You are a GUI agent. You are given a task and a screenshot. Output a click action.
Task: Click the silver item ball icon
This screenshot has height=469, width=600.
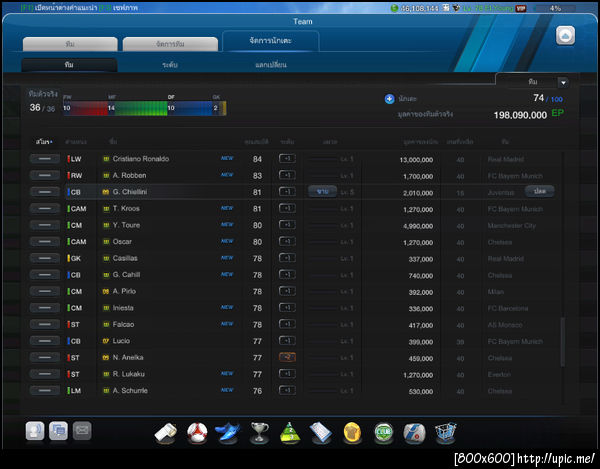414,433
